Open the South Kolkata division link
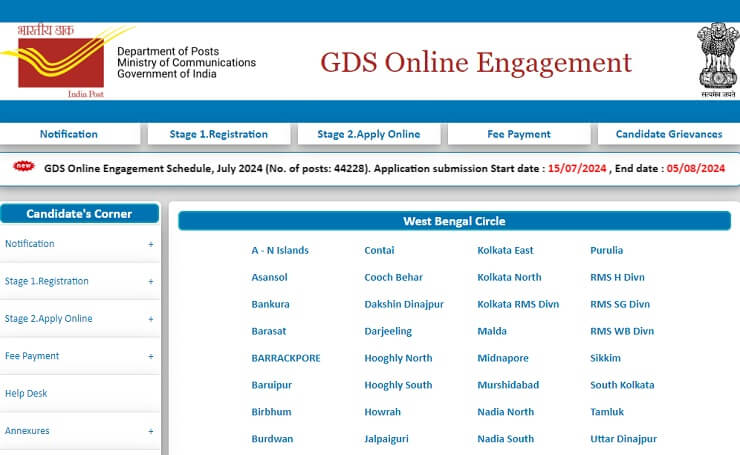This screenshot has width=740, height=455. click(x=622, y=385)
